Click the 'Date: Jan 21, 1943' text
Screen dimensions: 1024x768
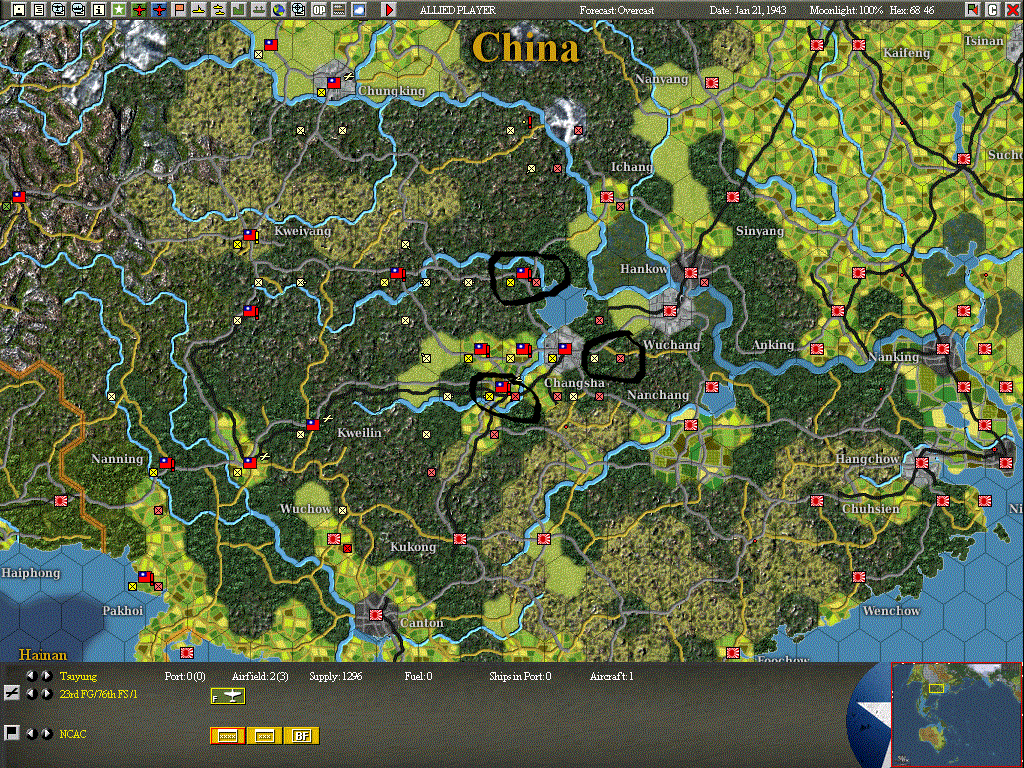pos(748,10)
